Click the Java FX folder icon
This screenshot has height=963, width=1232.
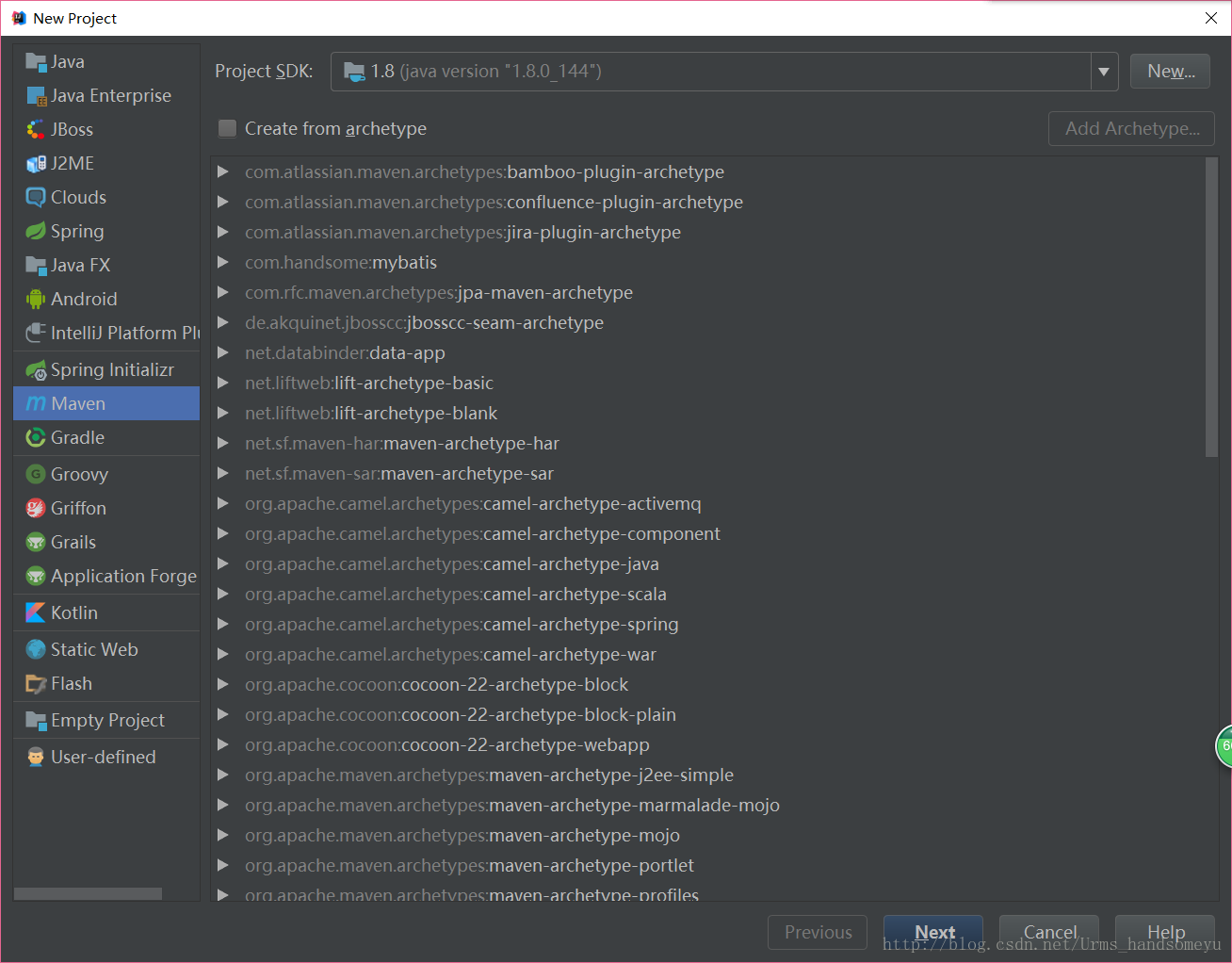coord(36,266)
